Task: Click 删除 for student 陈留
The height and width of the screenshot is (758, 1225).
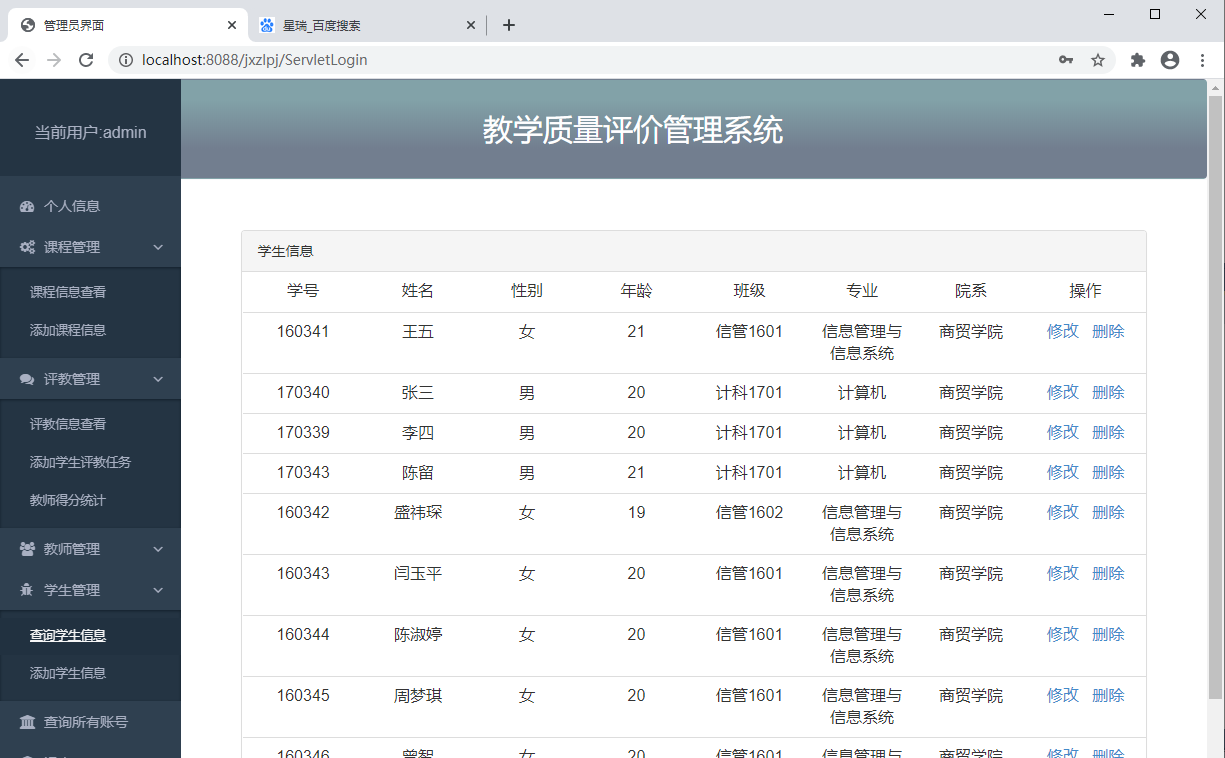Action: tap(1108, 472)
